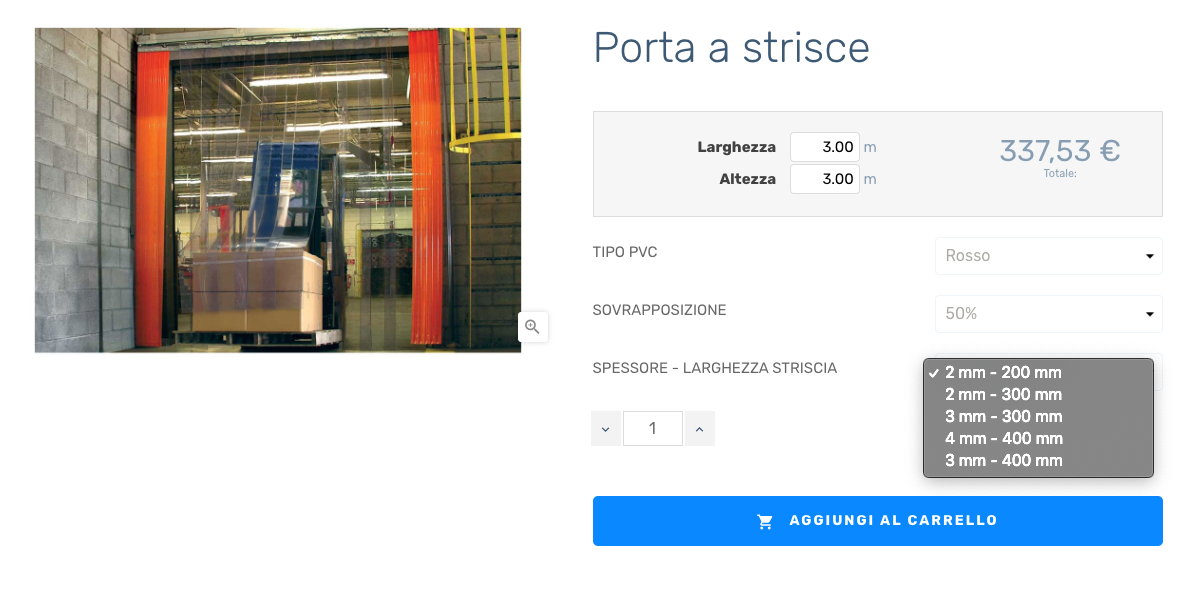Screen dimensions: 1202x593
Task: Expand the Sovrapposizione 50% dropdown
Action: tap(1049, 314)
